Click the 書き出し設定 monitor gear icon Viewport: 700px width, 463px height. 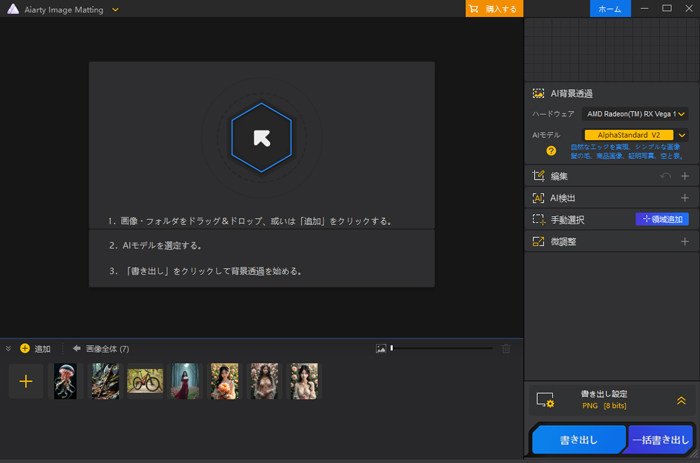545,400
